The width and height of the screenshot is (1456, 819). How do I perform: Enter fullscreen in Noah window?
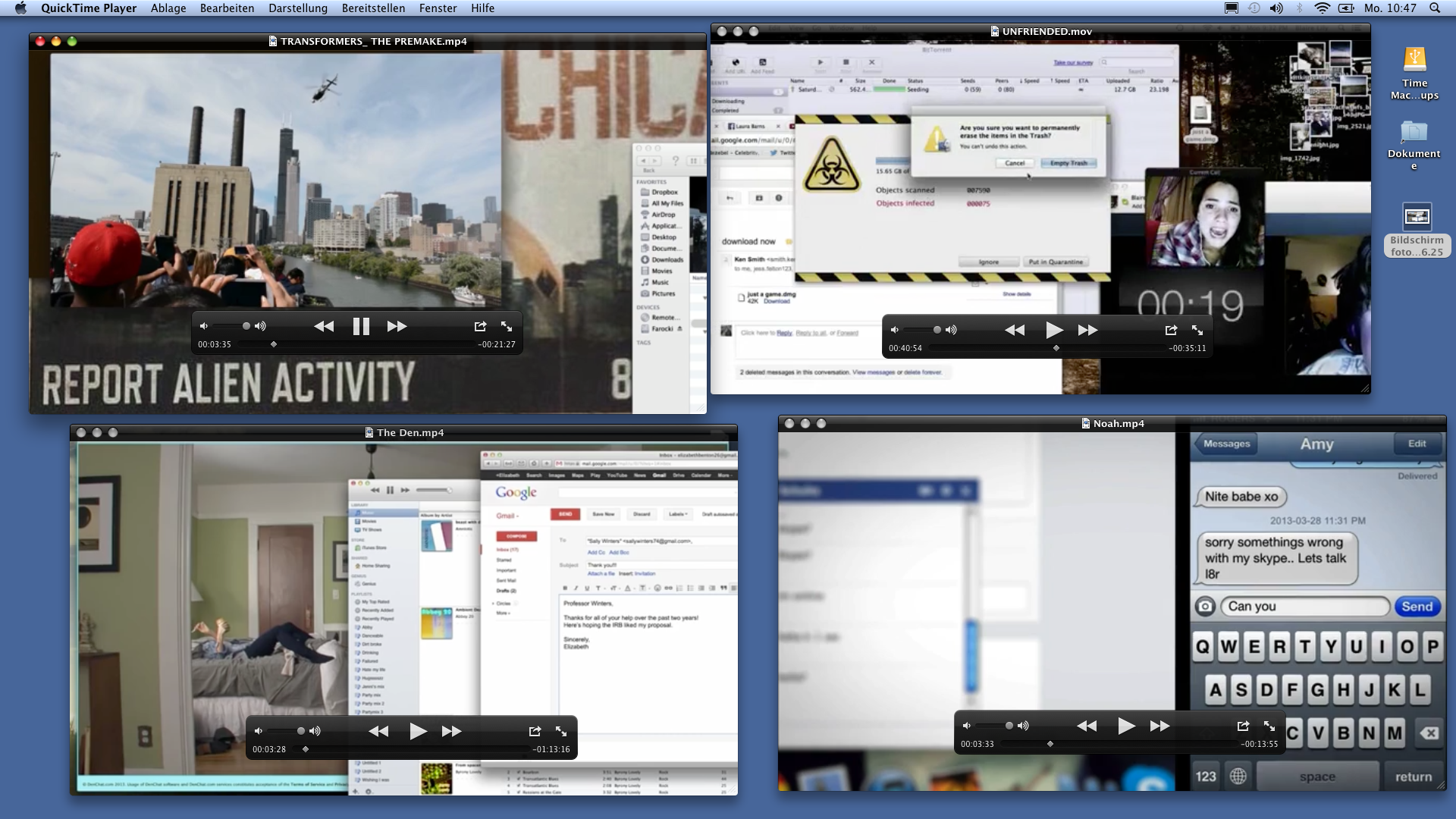(x=1269, y=726)
